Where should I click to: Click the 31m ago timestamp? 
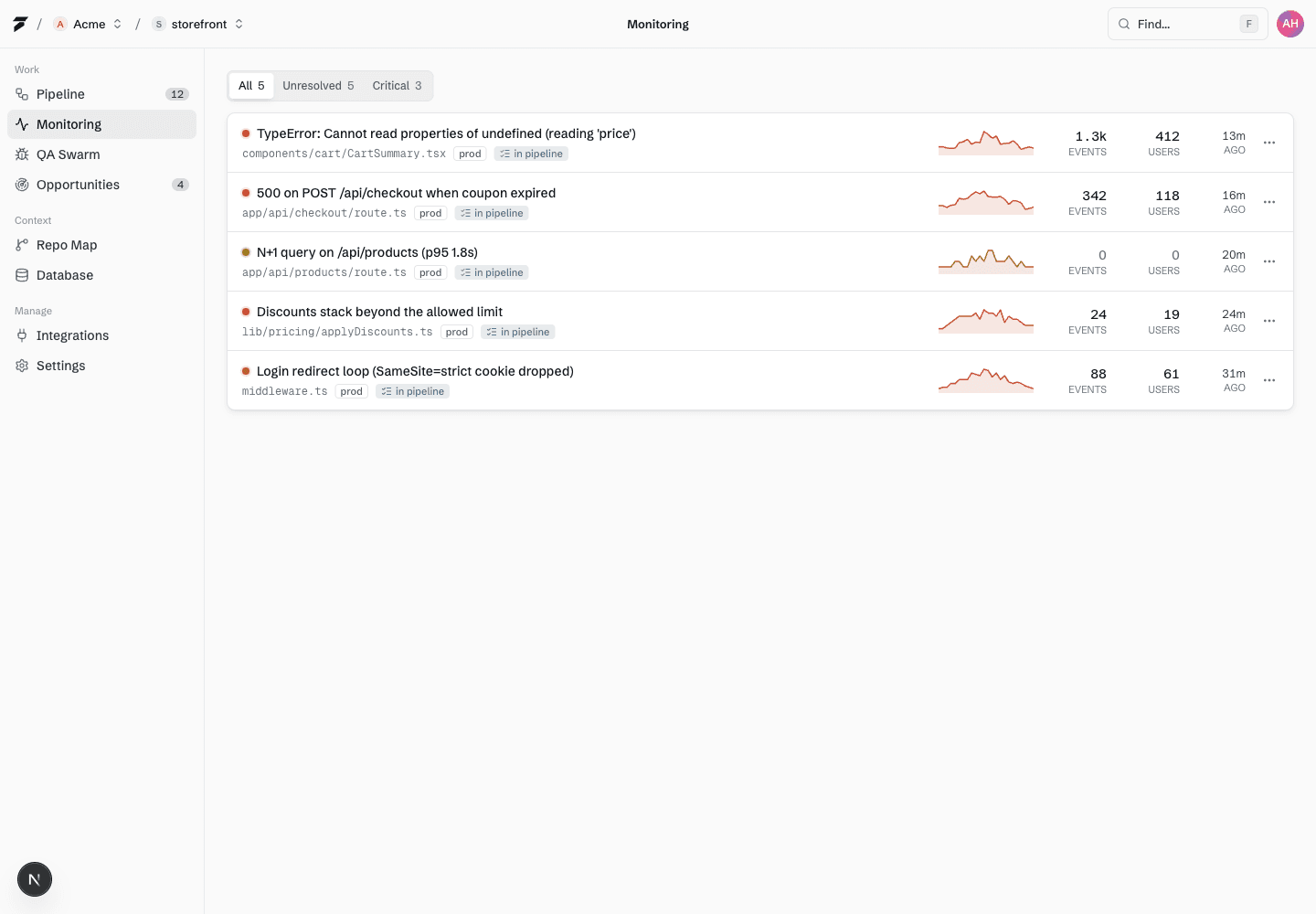coord(1234,380)
